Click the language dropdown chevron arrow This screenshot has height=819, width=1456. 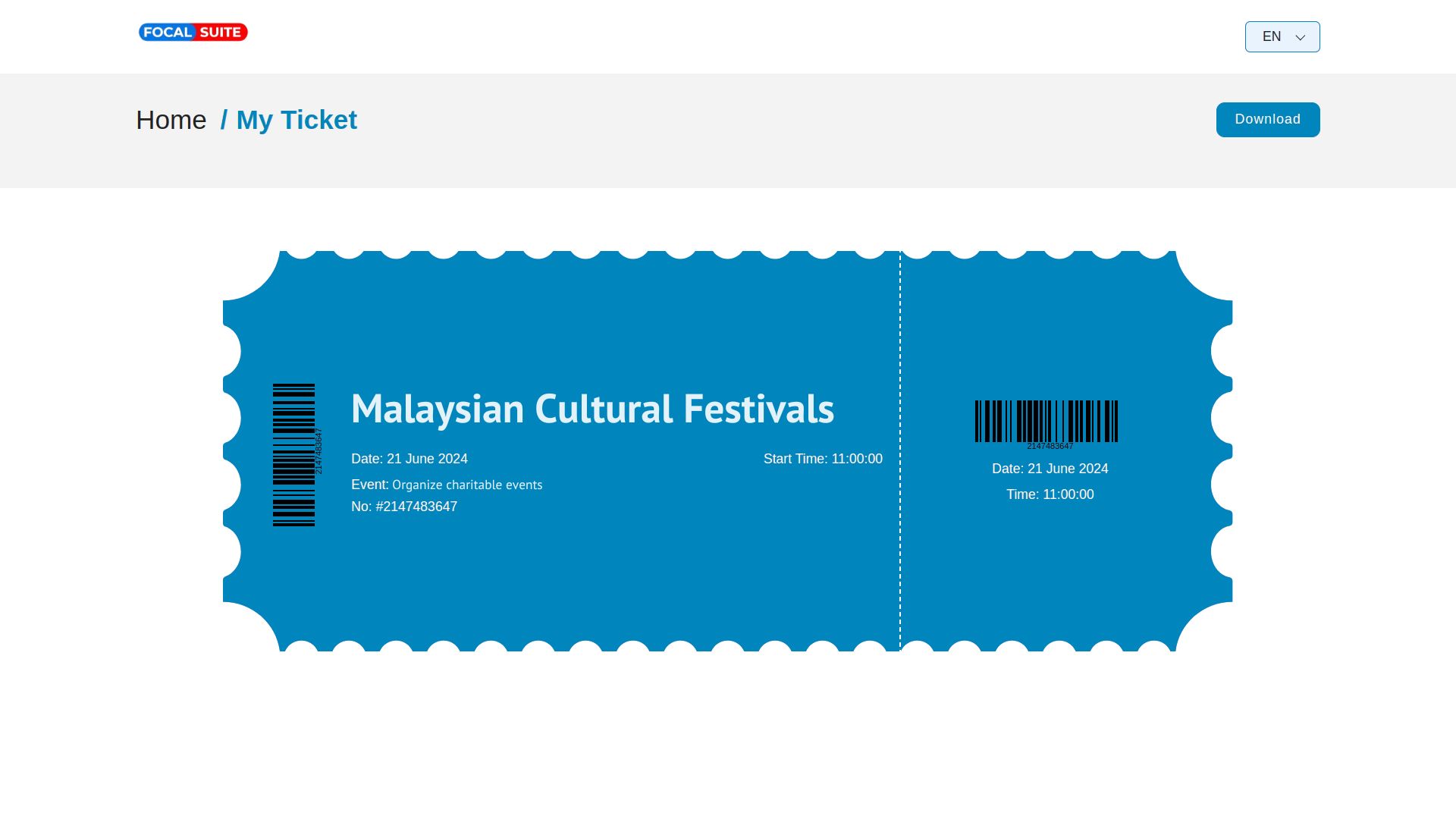click(x=1301, y=37)
